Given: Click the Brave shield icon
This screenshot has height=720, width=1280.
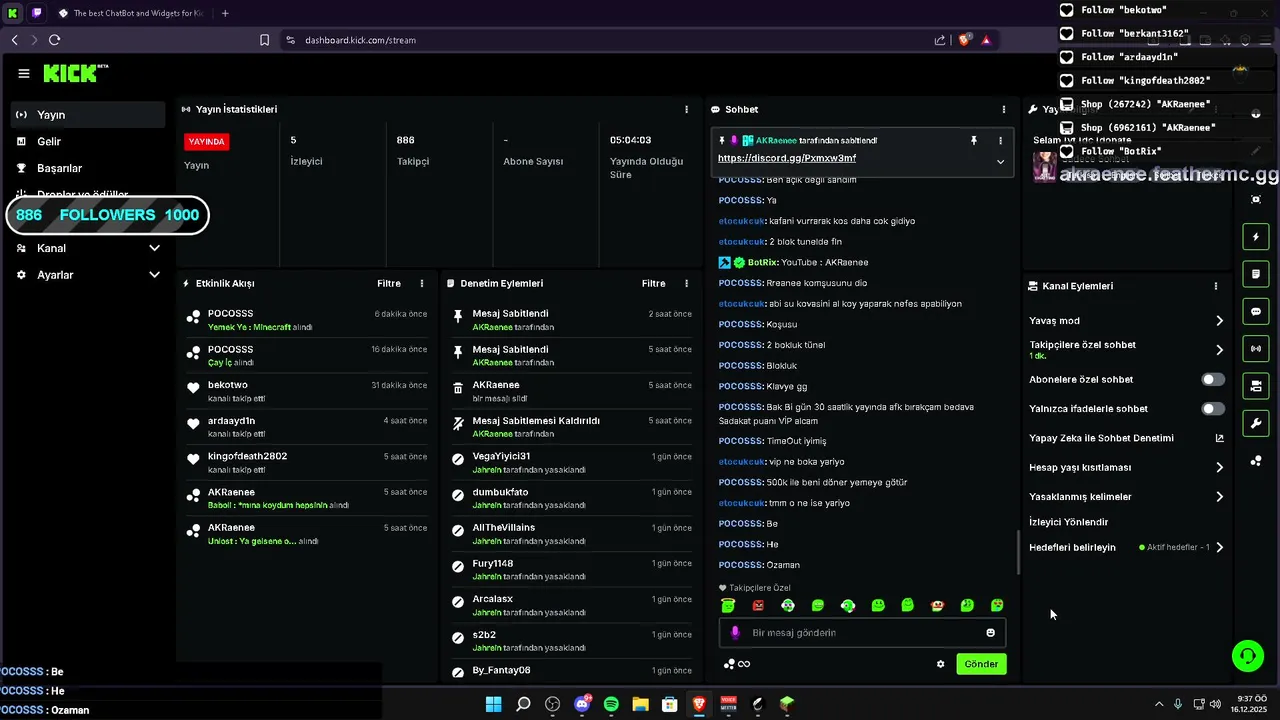Looking at the screenshot, I should pos(964,40).
